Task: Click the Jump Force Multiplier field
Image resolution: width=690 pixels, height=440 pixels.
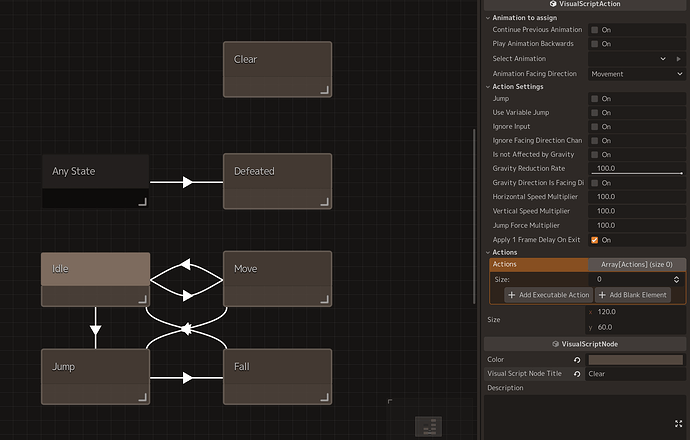Action: tap(637, 226)
